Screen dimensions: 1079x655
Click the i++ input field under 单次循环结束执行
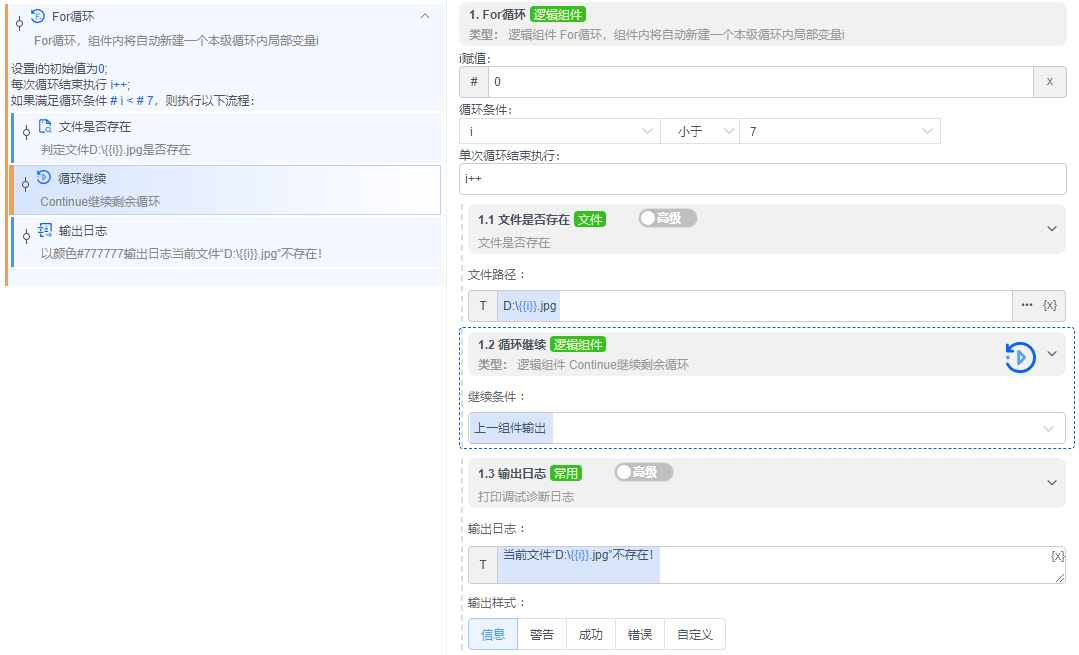pos(765,179)
